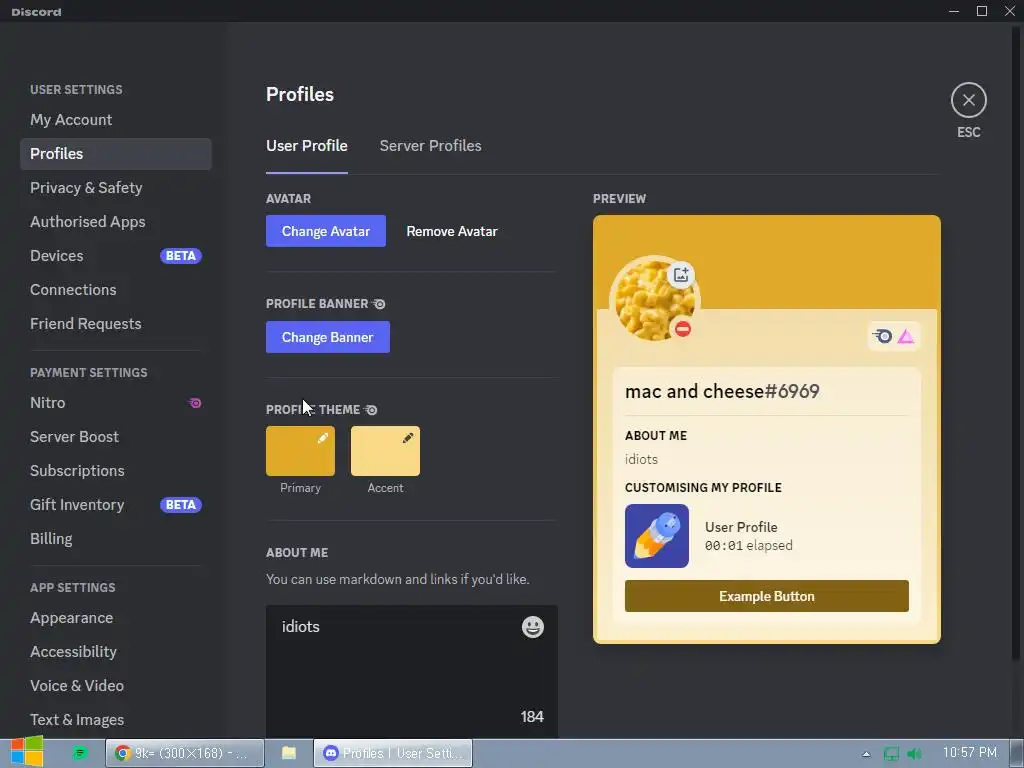1024x768 pixels.
Task: Click the Change Avatar button
Action: 325,231
